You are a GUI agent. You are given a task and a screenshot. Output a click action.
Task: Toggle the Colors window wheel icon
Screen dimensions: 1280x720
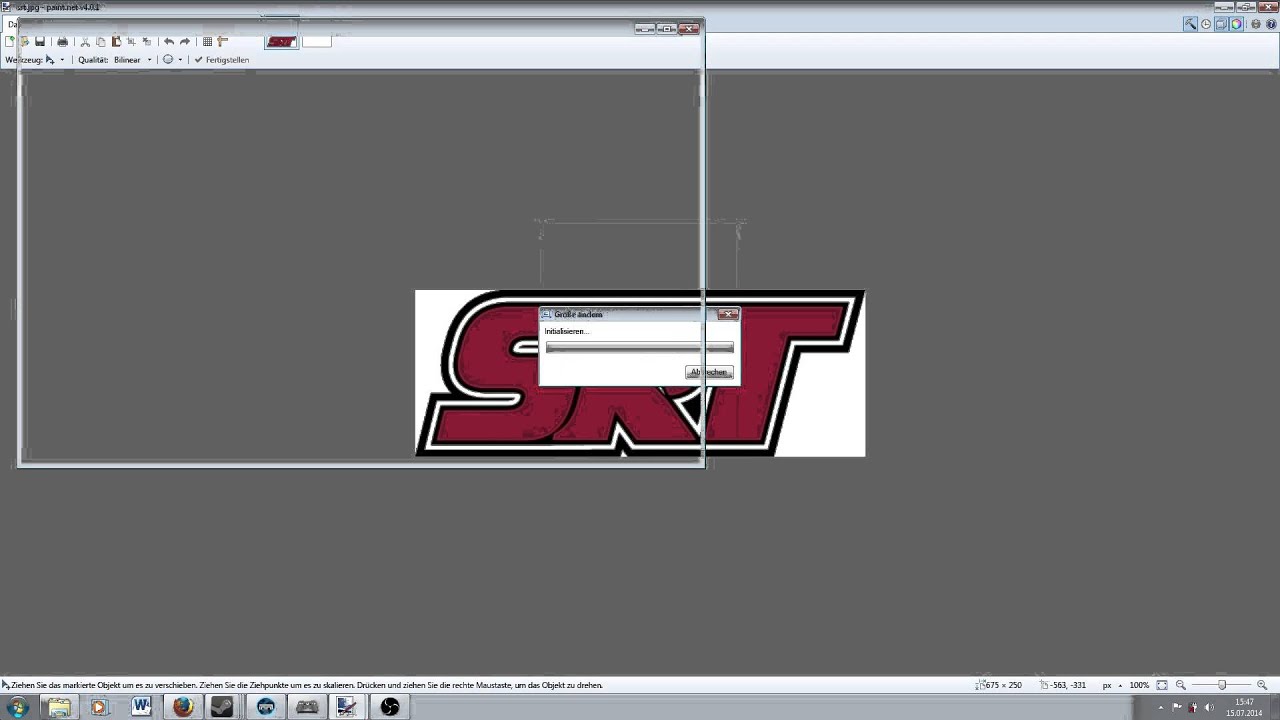1236,24
